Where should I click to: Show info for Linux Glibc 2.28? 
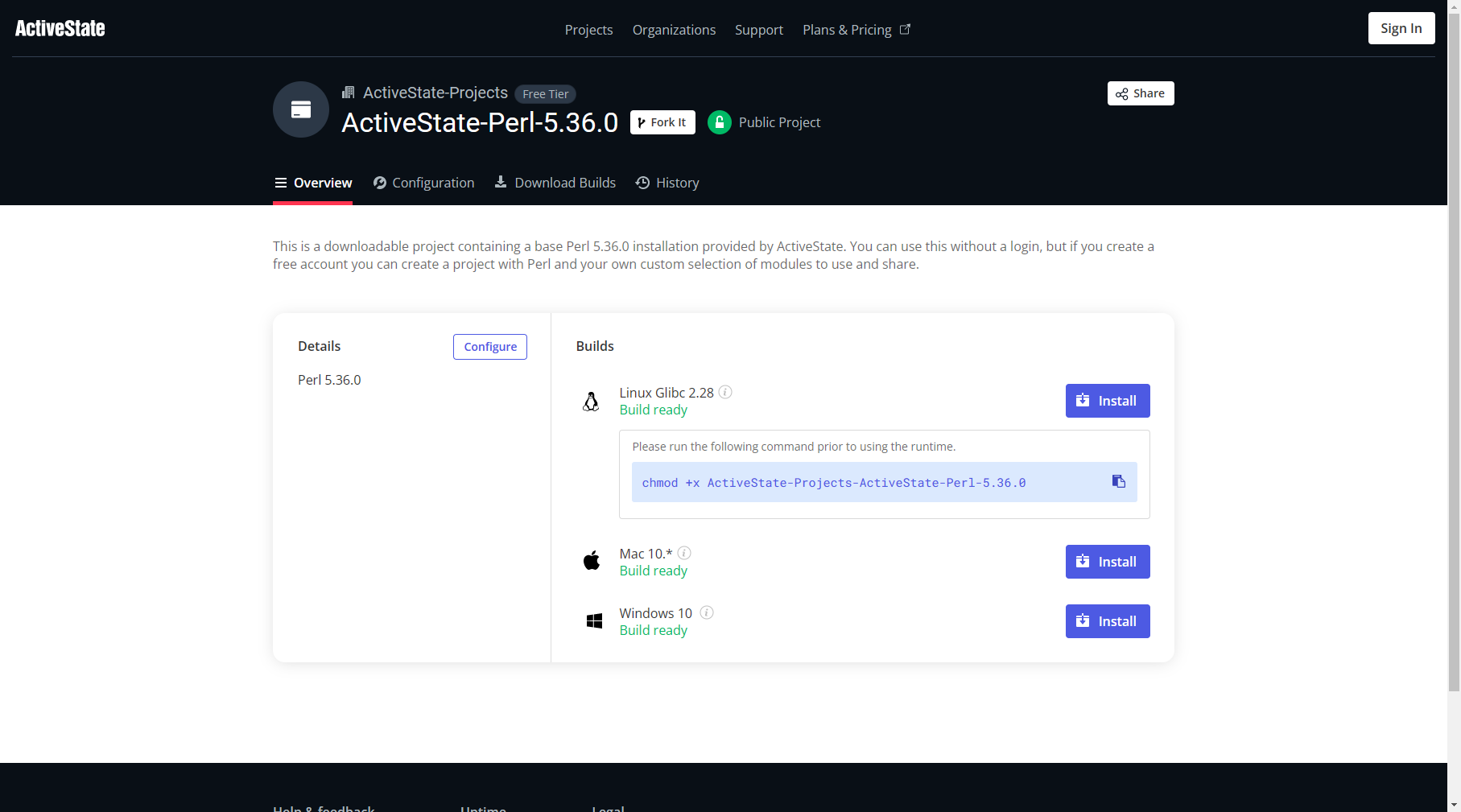click(x=725, y=392)
